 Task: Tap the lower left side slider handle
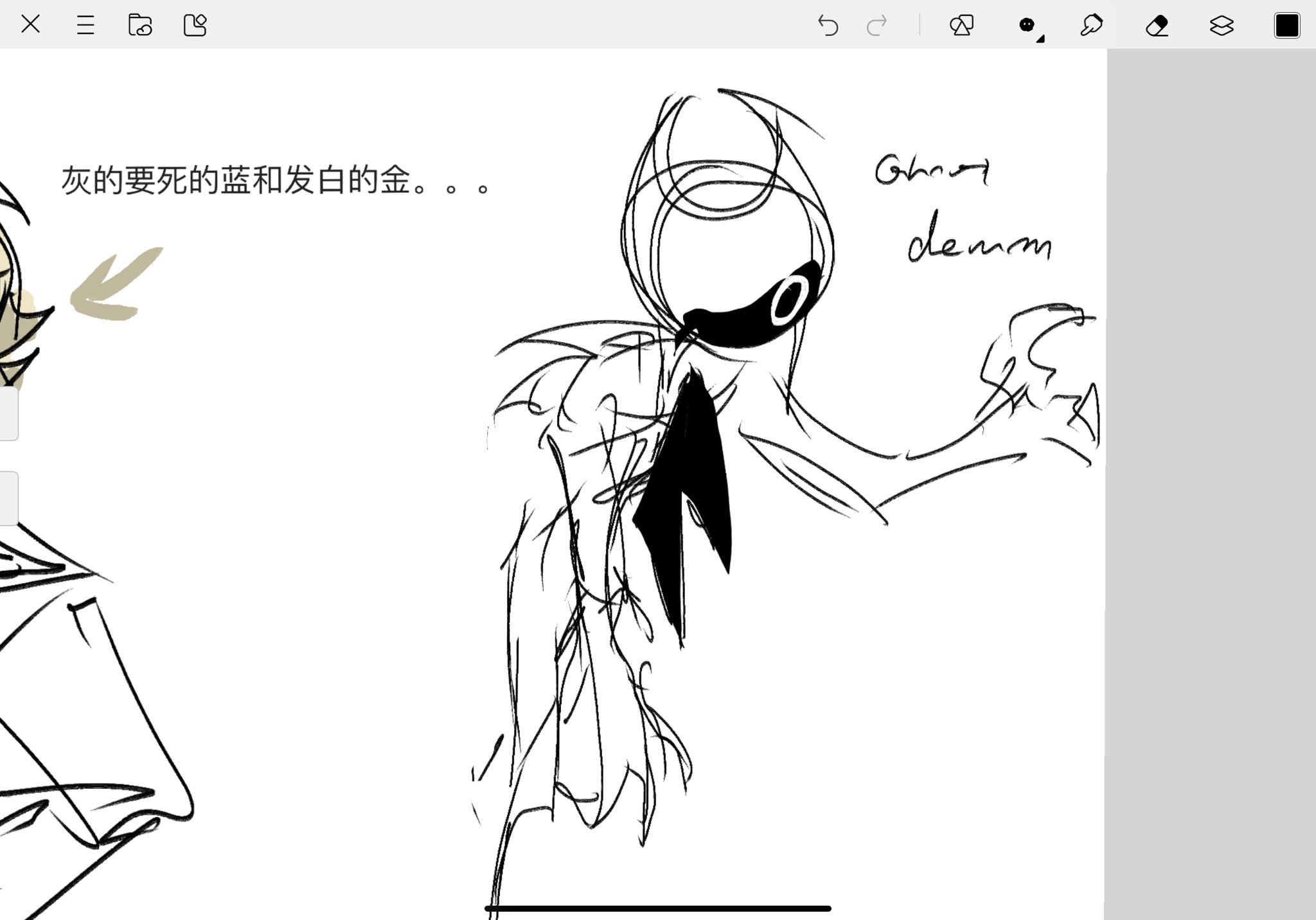tap(8, 498)
